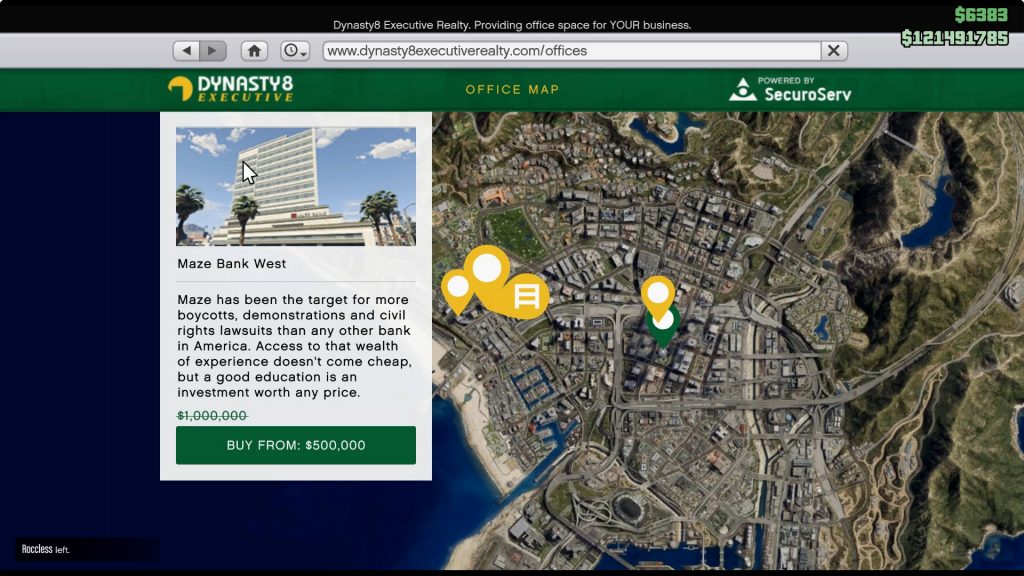Buy office from $500,000
The image size is (1024, 576).
point(296,445)
